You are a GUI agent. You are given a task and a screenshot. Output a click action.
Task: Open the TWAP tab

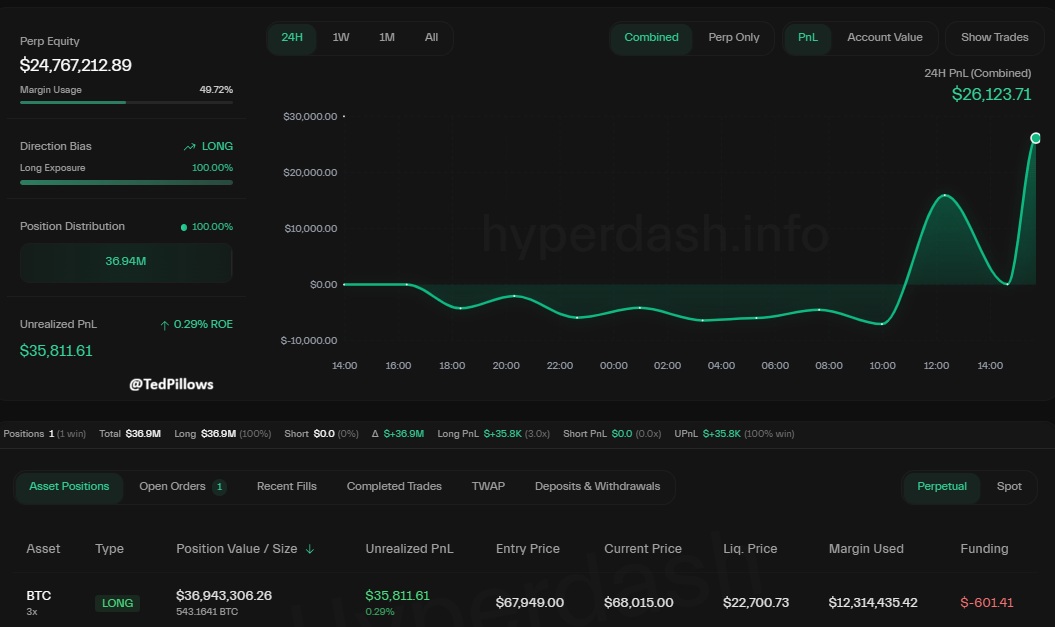click(x=488, y=486)
